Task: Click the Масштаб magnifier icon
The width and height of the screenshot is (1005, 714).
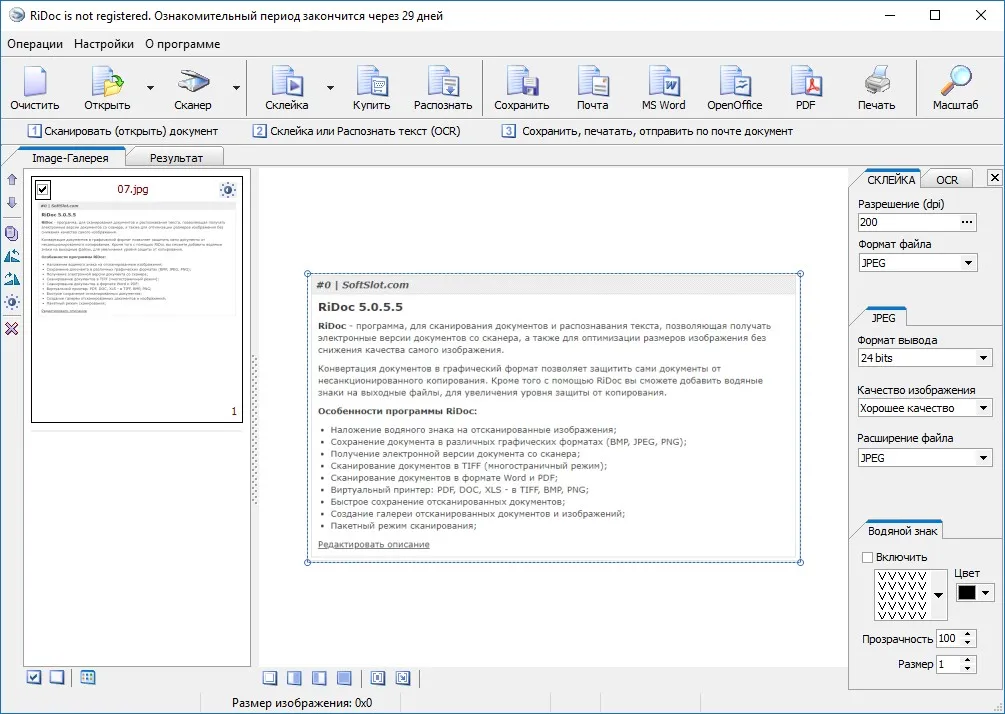Action: [x=955, y=88]
